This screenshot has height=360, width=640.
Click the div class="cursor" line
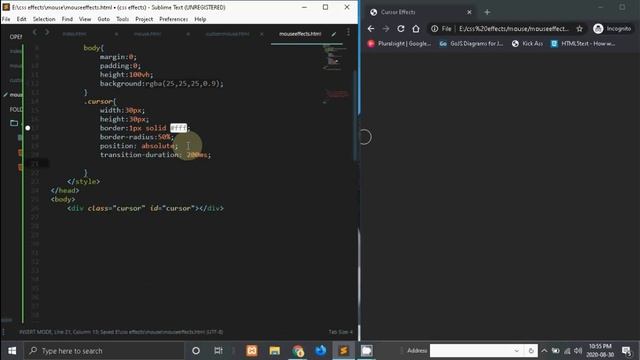tap(145, 208)
